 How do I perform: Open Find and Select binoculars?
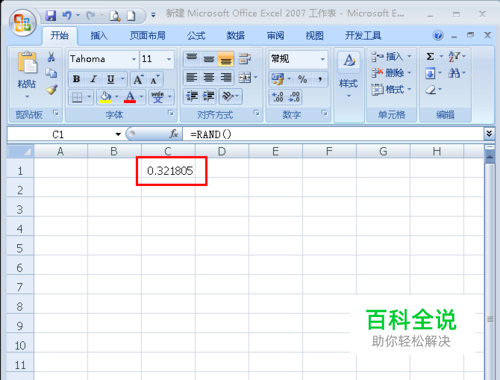(454, 73)
